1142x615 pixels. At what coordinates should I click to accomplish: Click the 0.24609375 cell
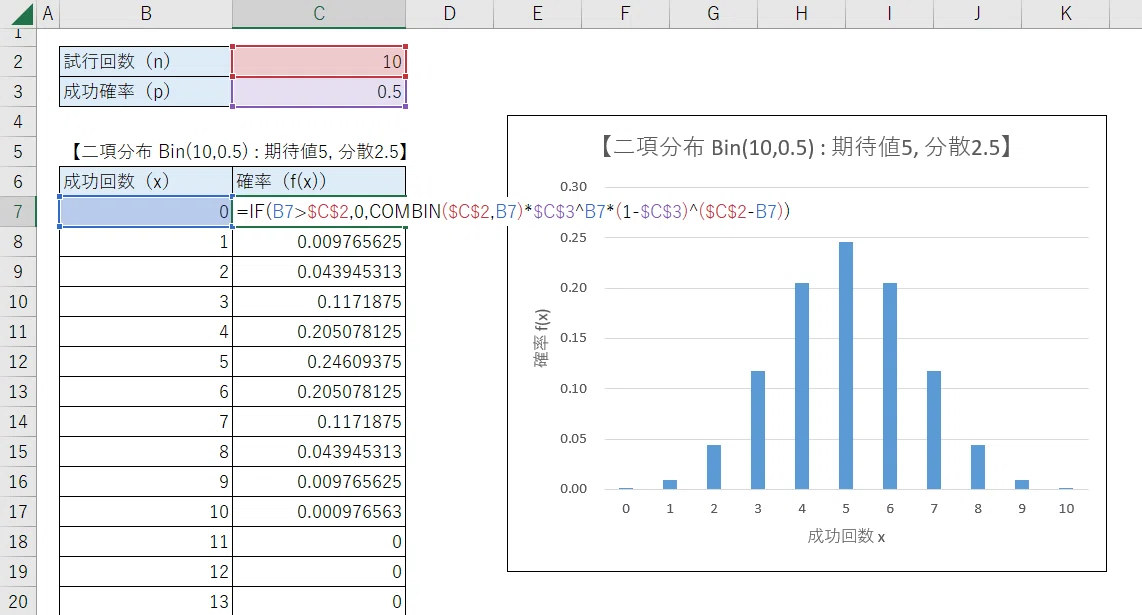319,362
